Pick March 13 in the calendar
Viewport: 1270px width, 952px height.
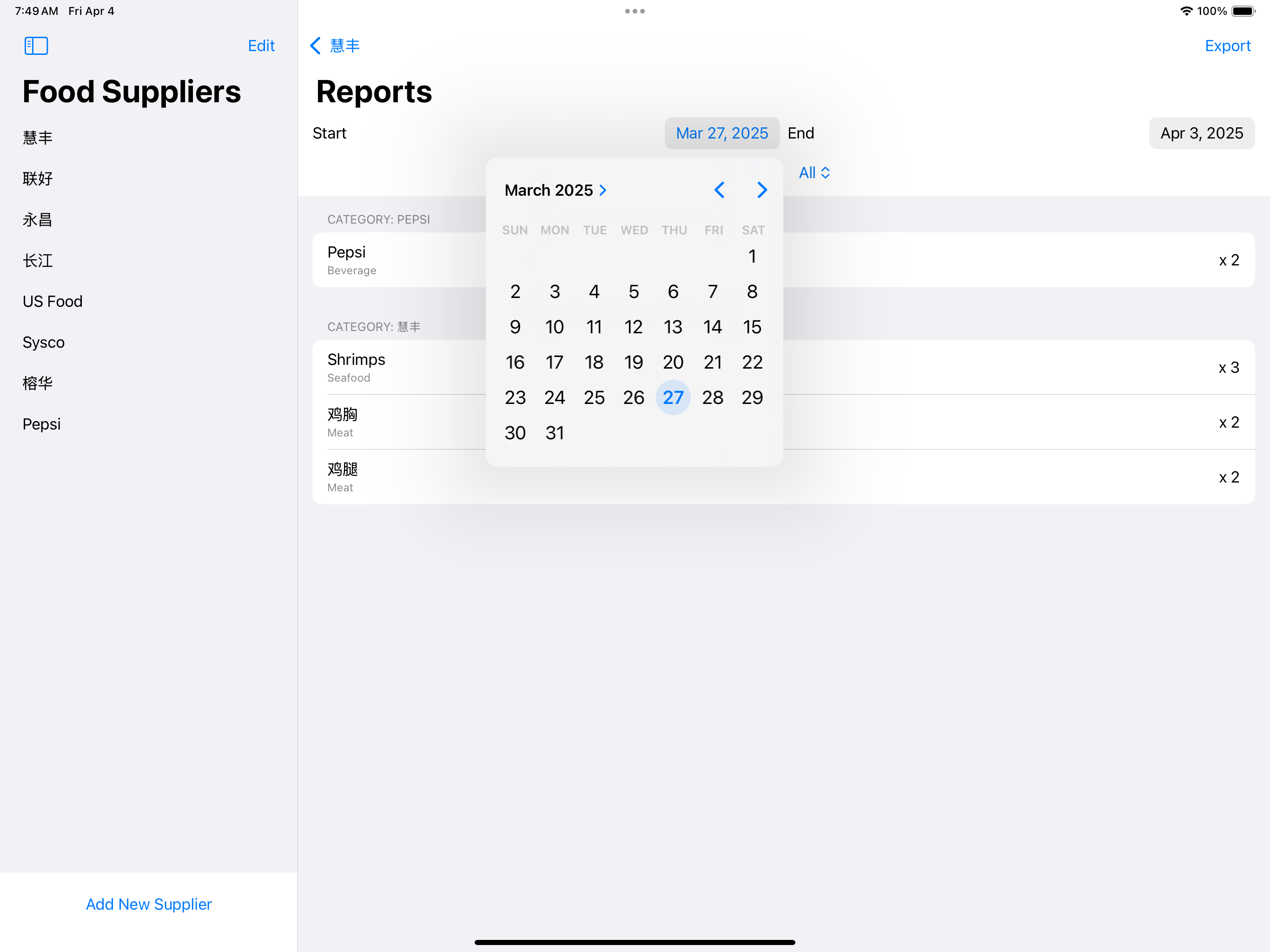pyautogui.click(x=673, y=327)
